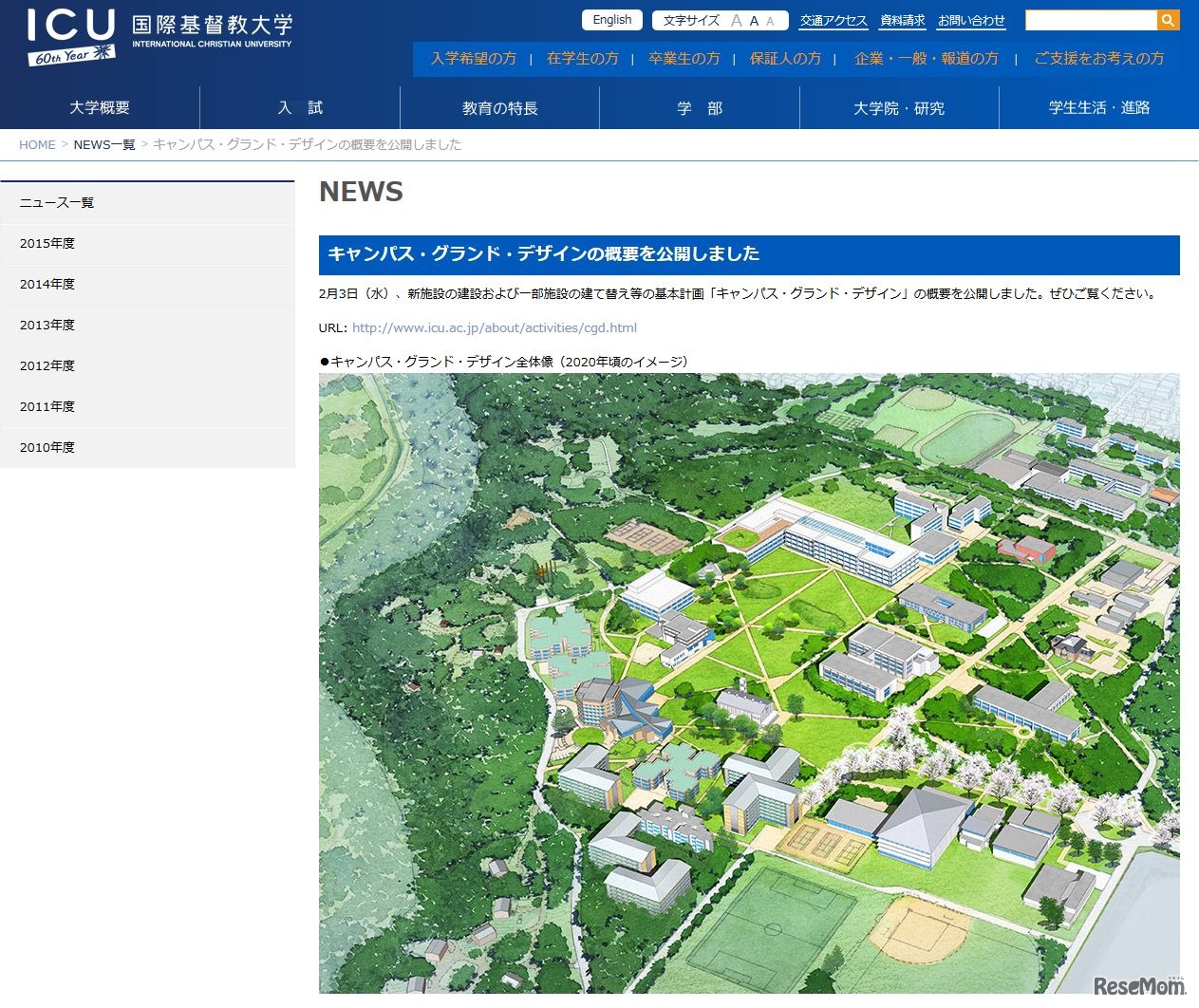Viewport: 1199px width, 1008px height.
Task: Open the campus grand design cgd.html URL
Action: tap(494, 327)
